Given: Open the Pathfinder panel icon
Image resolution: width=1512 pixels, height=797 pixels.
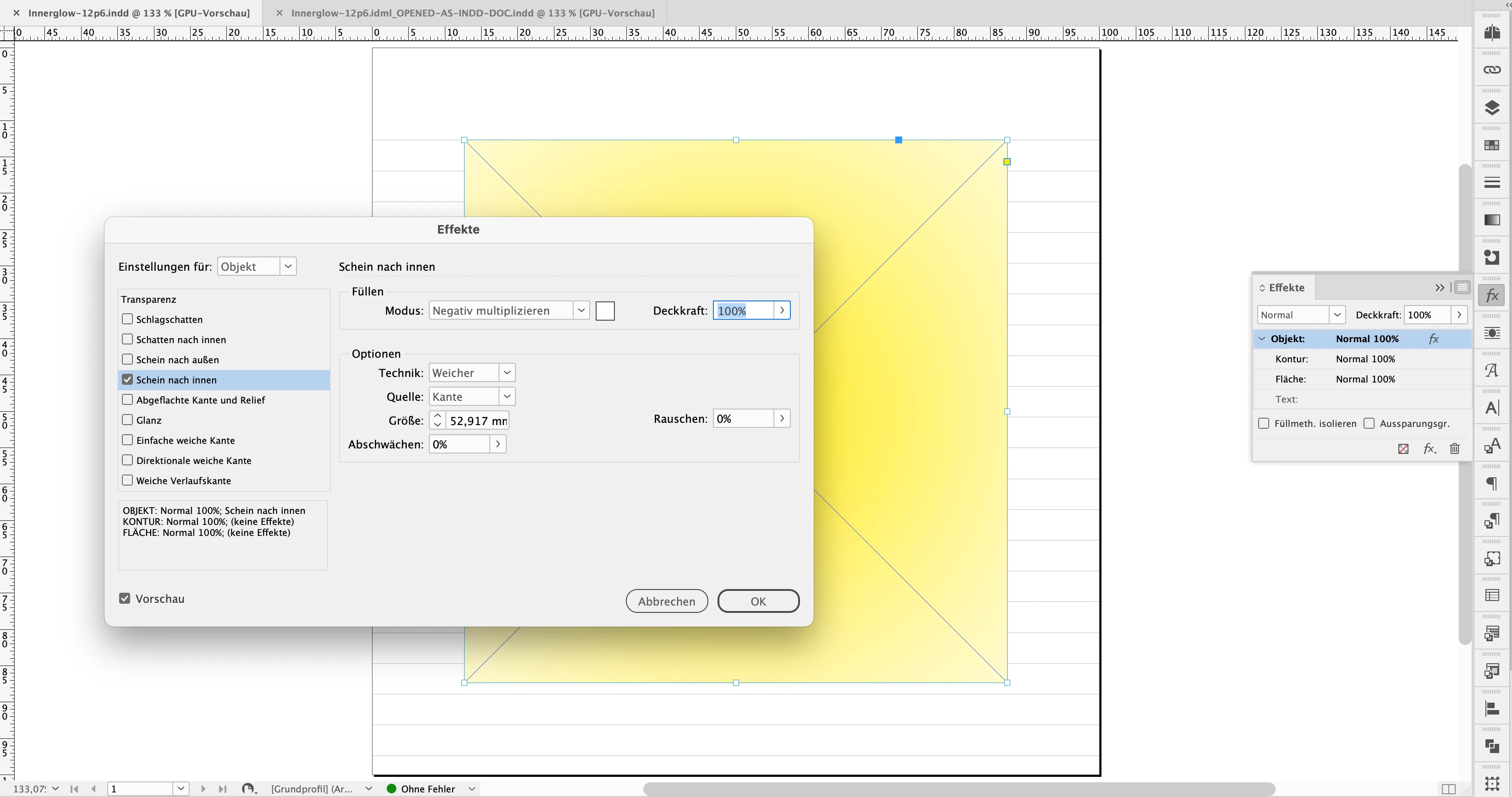Looking at the screenshot, I should pos(1491,746).
